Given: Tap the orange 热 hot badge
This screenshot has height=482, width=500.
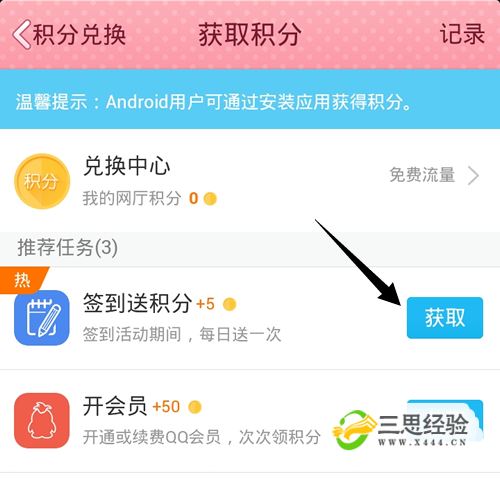Looking at the screenshot, I should coord(23,280).
